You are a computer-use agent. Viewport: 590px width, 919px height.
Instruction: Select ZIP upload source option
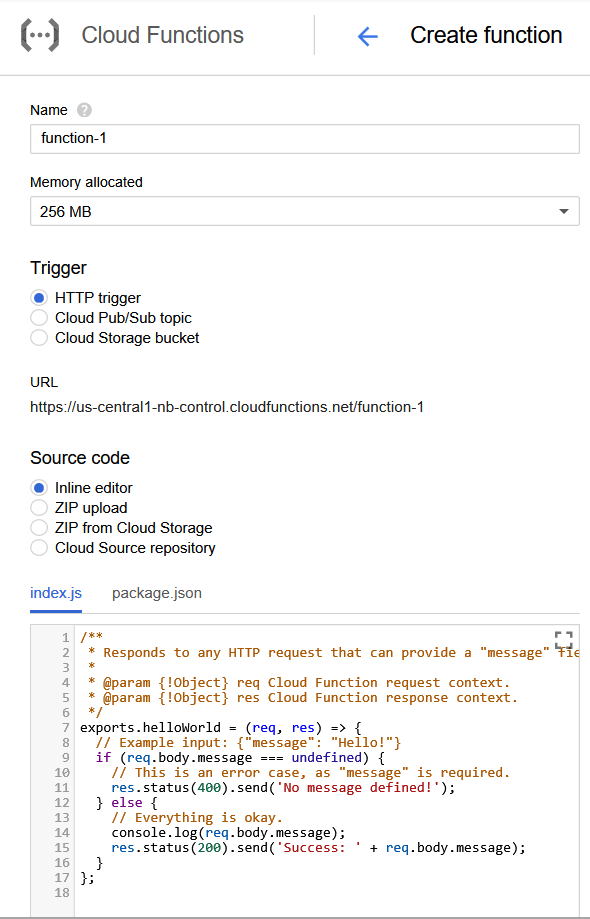(39, 508)
